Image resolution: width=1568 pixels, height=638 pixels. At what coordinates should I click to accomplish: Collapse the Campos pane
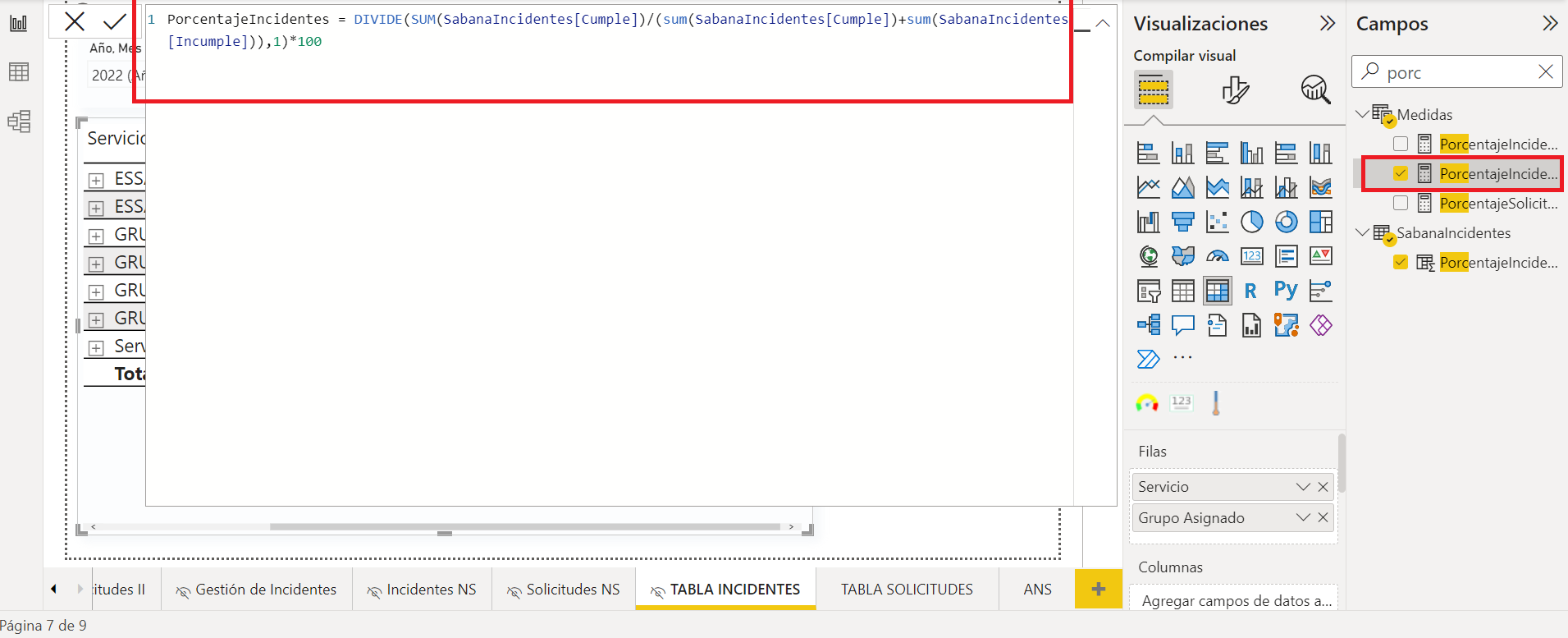pos(1549,23)
